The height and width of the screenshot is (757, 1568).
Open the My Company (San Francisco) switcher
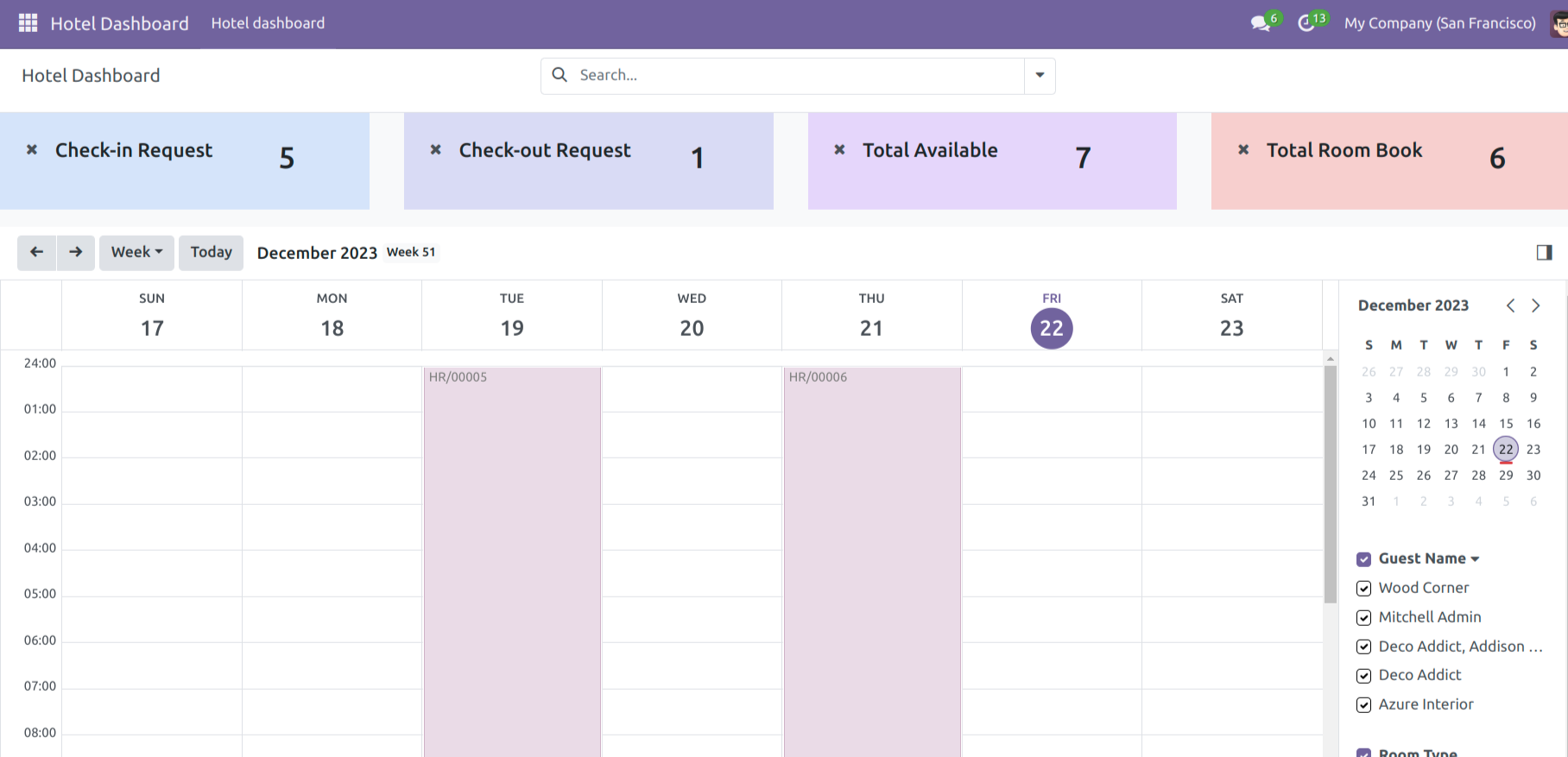click(1439, 23)
